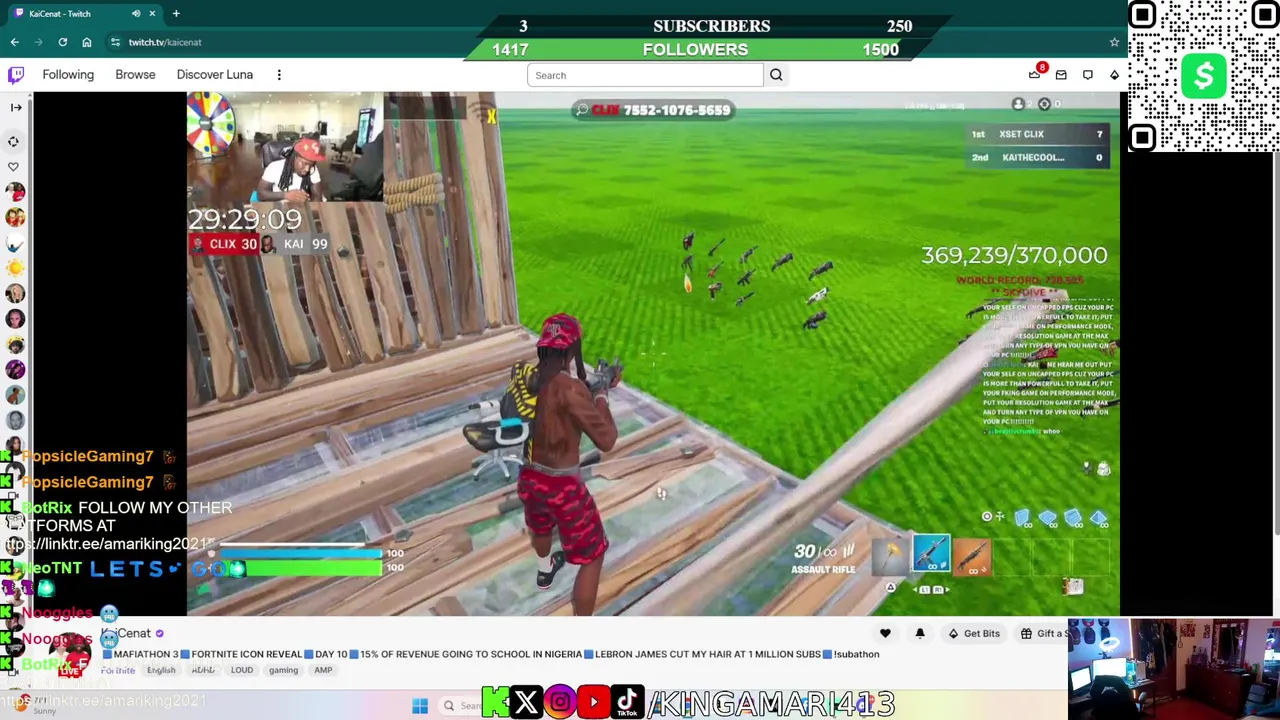Open the three-dot more menu
The width and height of the screenshot is (1280, 720).
pyautogui.click(x=279, y=75)
